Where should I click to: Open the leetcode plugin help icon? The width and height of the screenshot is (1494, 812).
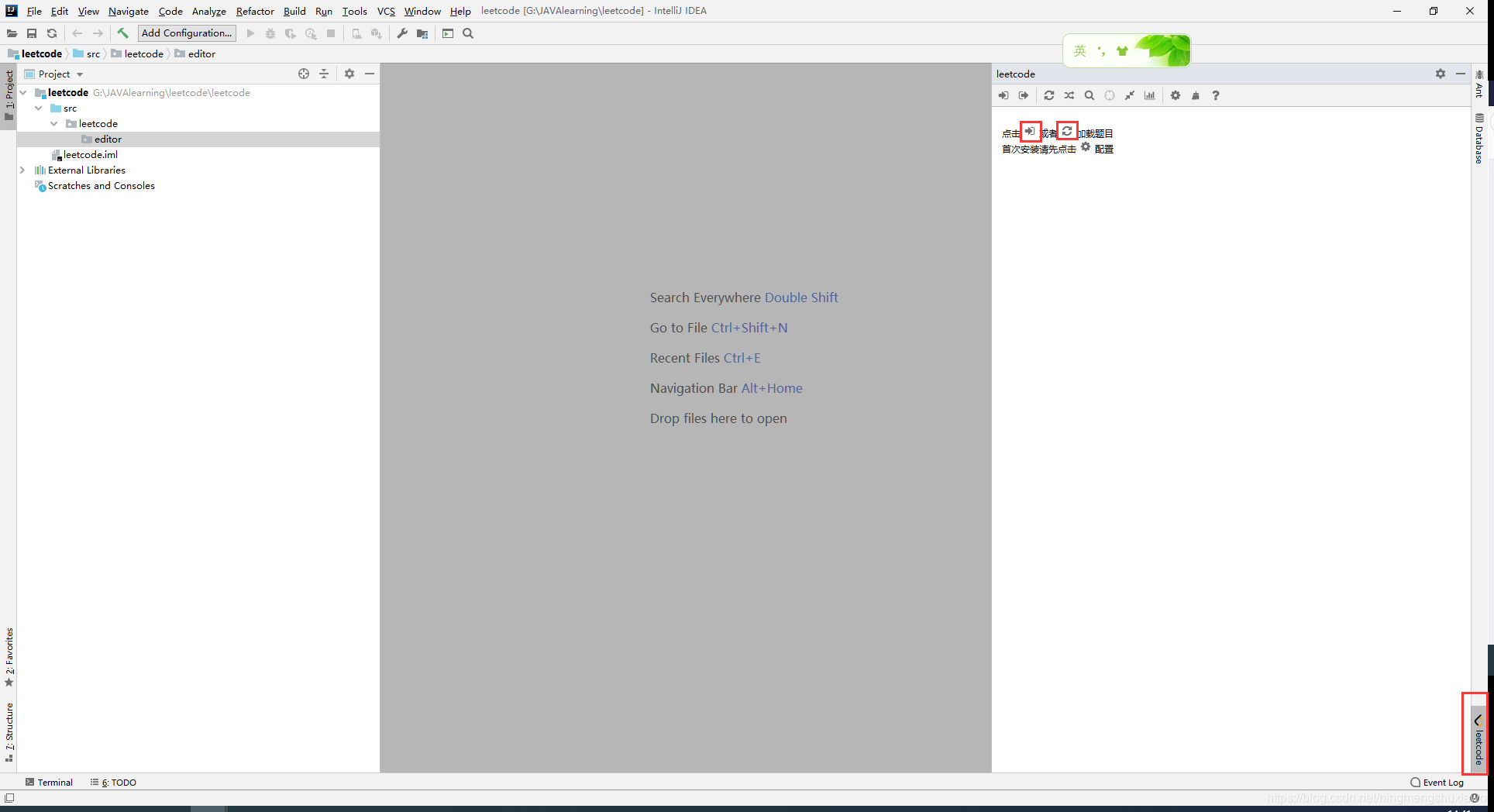[x=1216, y=95]
